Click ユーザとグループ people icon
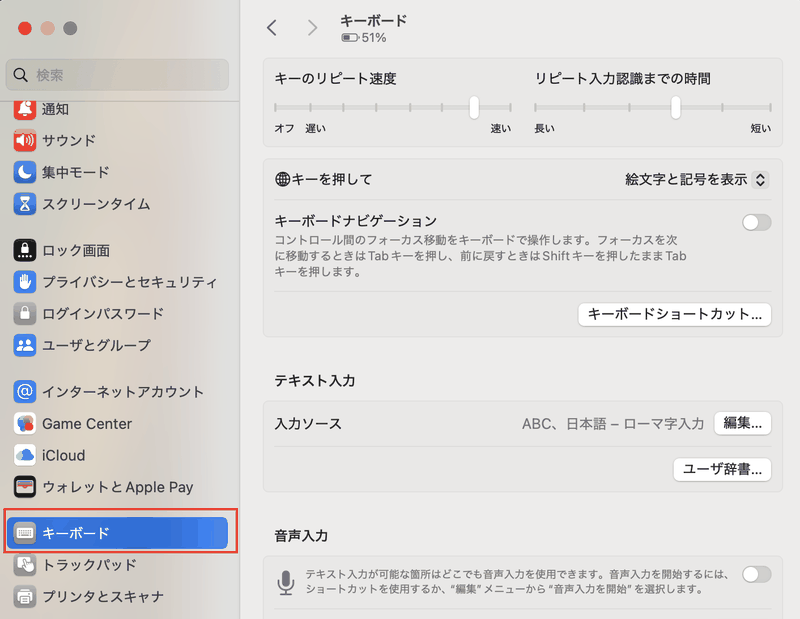This screenshot has height=619, width=800. click(24, 345)
